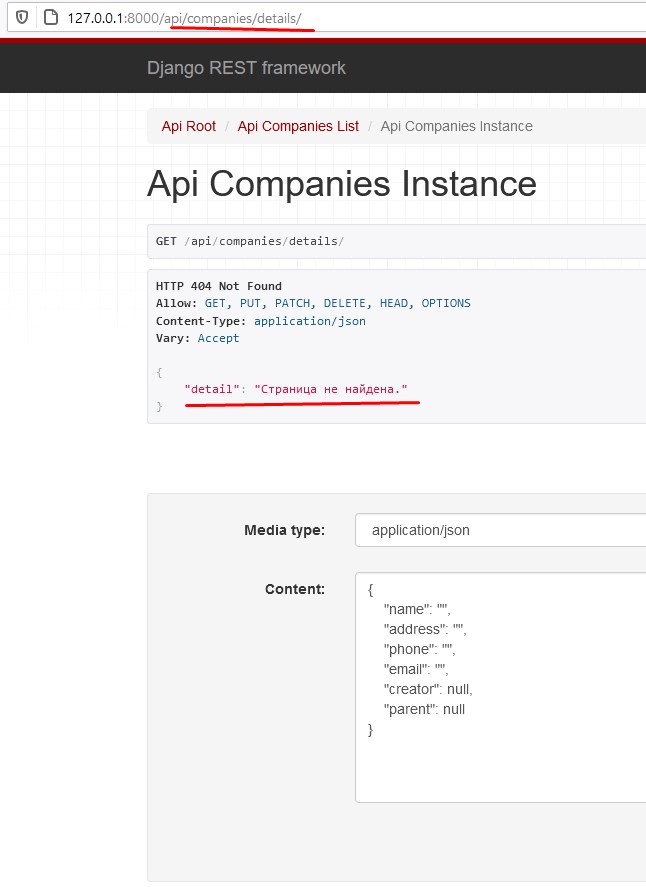Click the HTTP 404 Not Found status line

point(218,286)
